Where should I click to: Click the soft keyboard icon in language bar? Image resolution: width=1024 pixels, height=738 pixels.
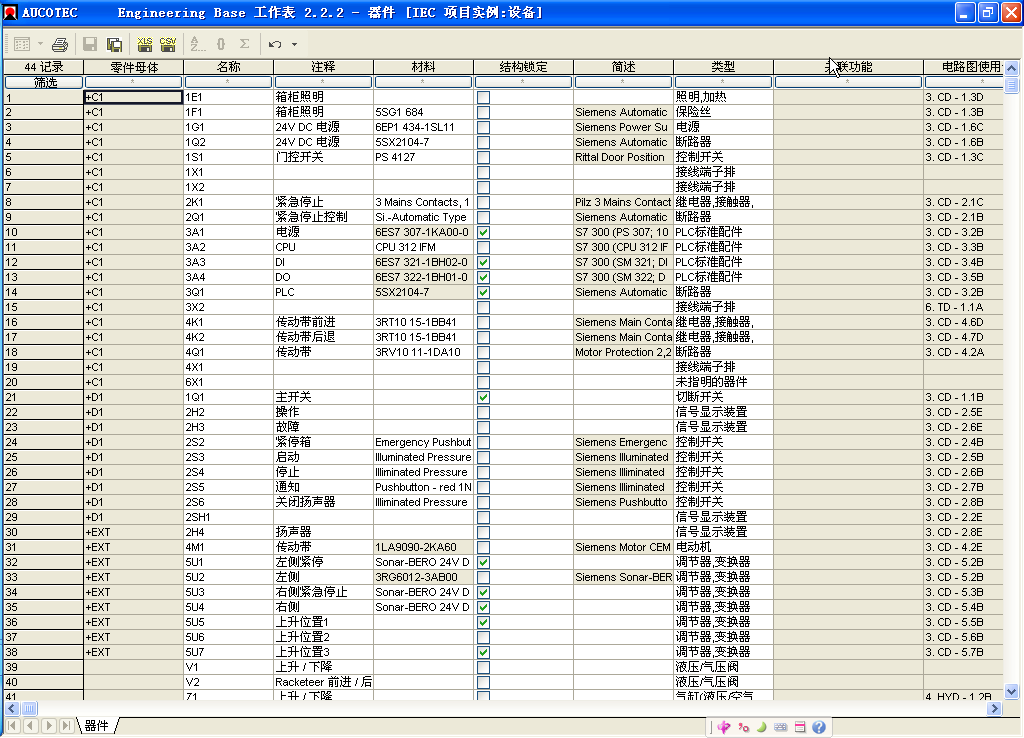point(780,727)
